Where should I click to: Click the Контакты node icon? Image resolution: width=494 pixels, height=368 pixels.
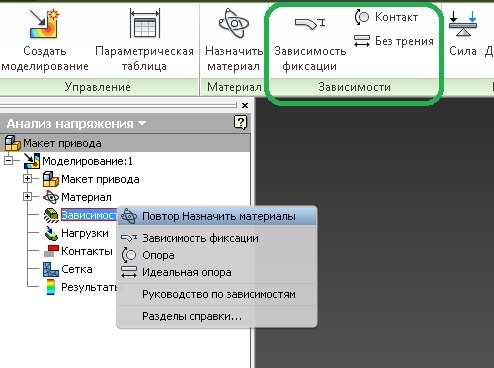click(51, 251)
